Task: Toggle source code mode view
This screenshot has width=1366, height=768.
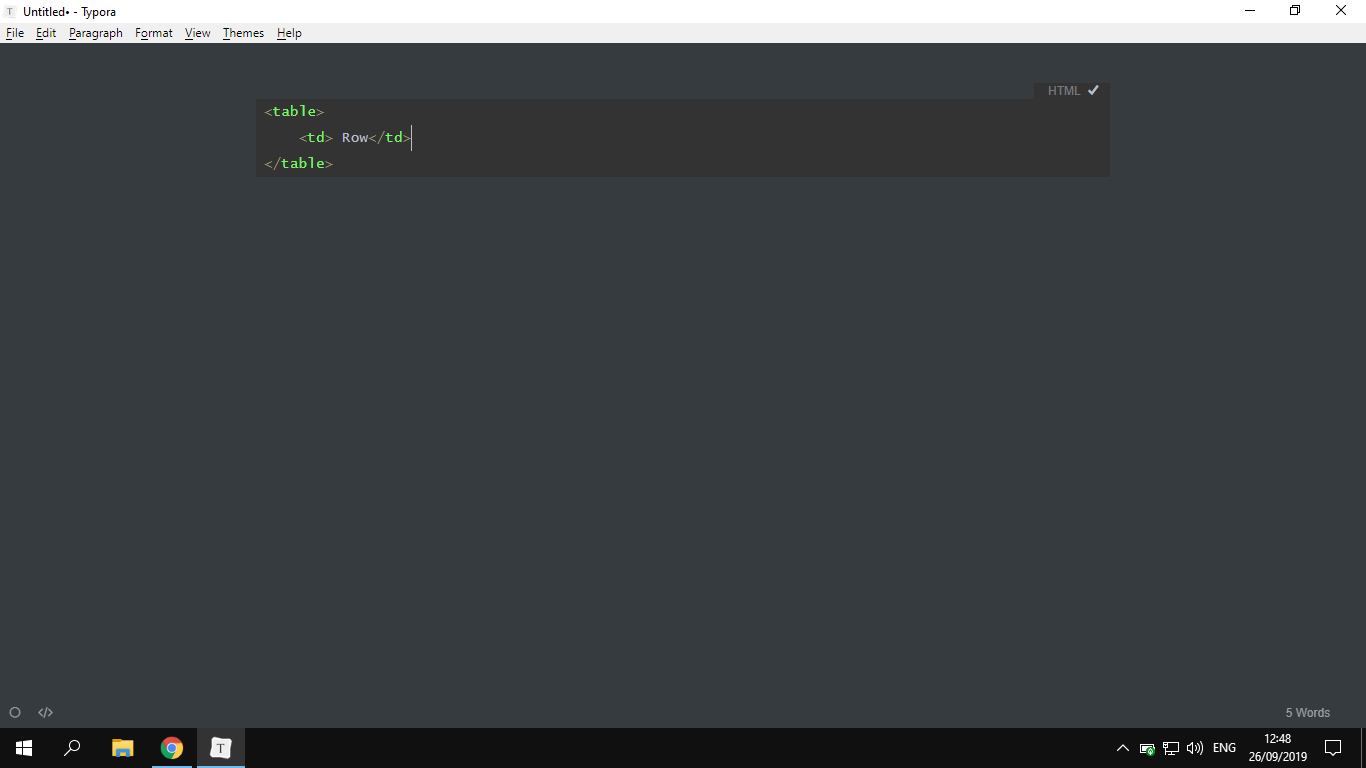Action: click(x=45, y=712)
